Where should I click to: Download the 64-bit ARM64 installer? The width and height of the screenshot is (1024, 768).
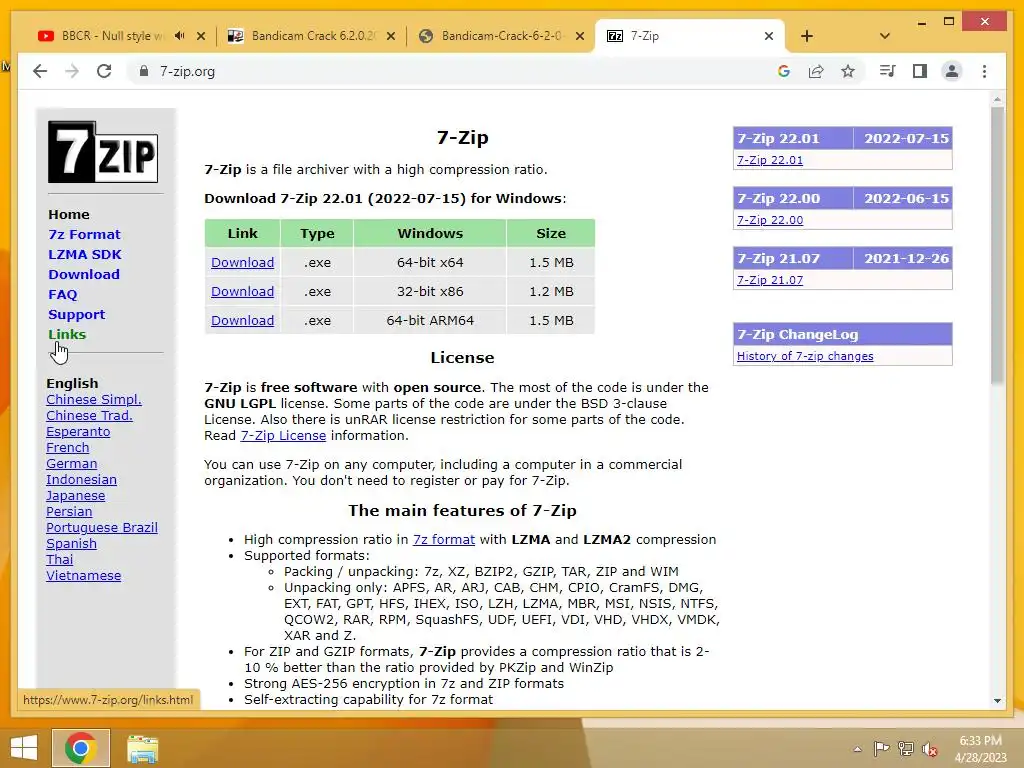coord(242,321)
